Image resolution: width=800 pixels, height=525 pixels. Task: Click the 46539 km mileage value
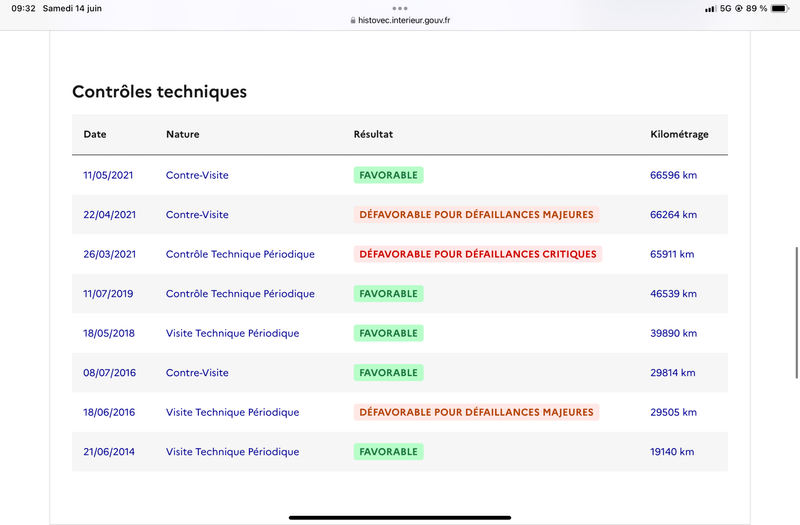[x=673, y=294]
